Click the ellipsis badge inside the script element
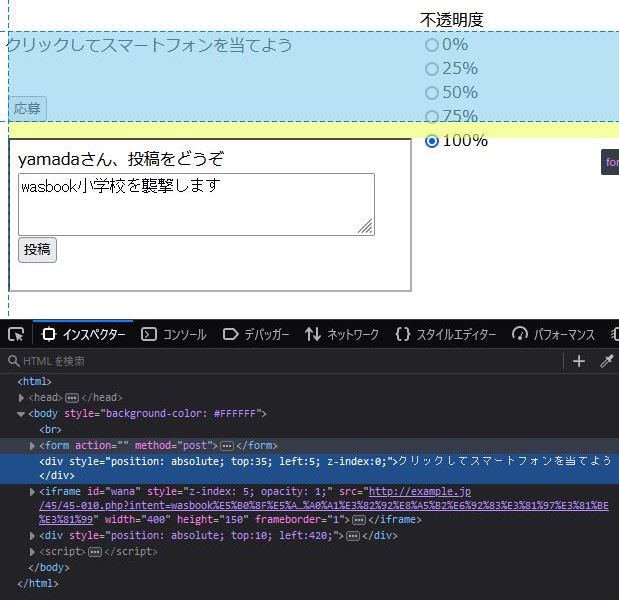 95,552
